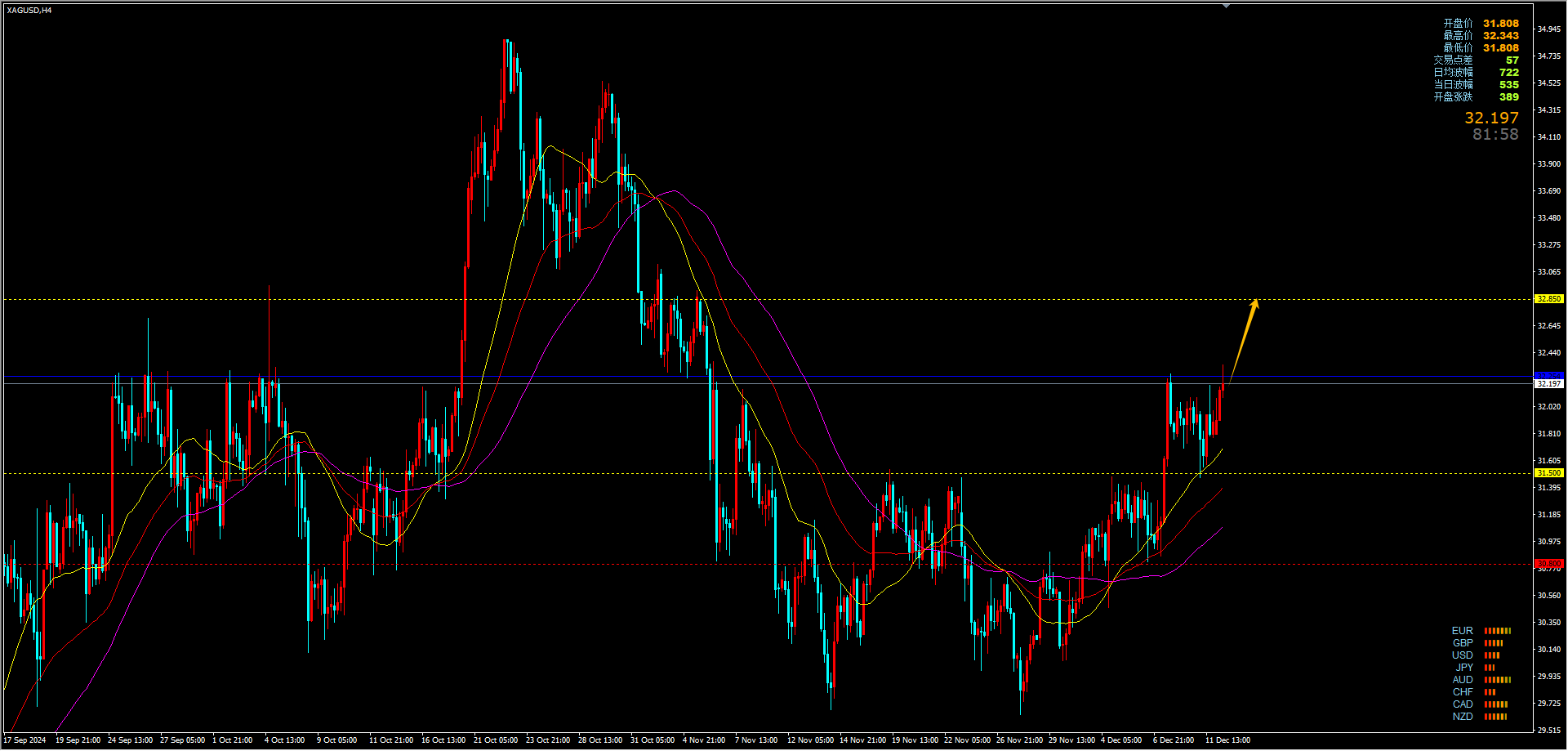Click the 交易点差 spread label
This screenshot has width=1568, height=751.
tap(1453, 60)
